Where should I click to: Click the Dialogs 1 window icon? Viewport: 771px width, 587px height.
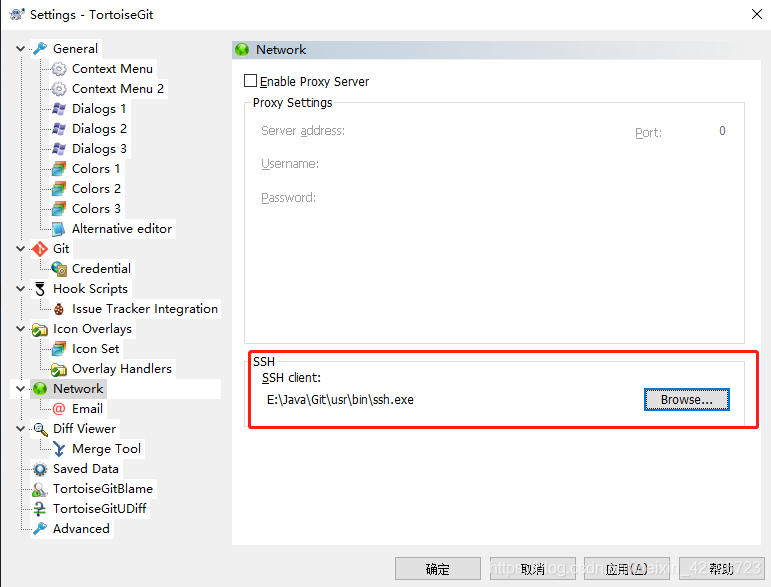click(x=59, y=109)
